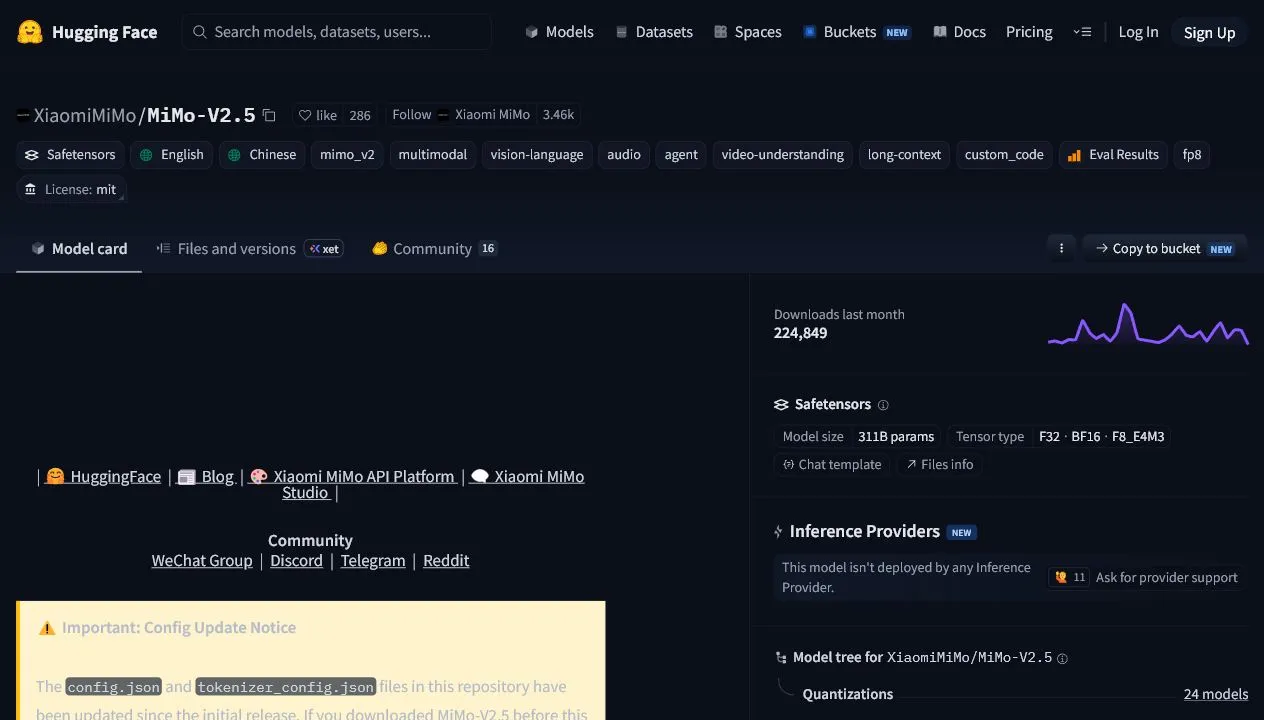
Task: Open the navbar overflow menu icon
Action: click(1082, 32)
